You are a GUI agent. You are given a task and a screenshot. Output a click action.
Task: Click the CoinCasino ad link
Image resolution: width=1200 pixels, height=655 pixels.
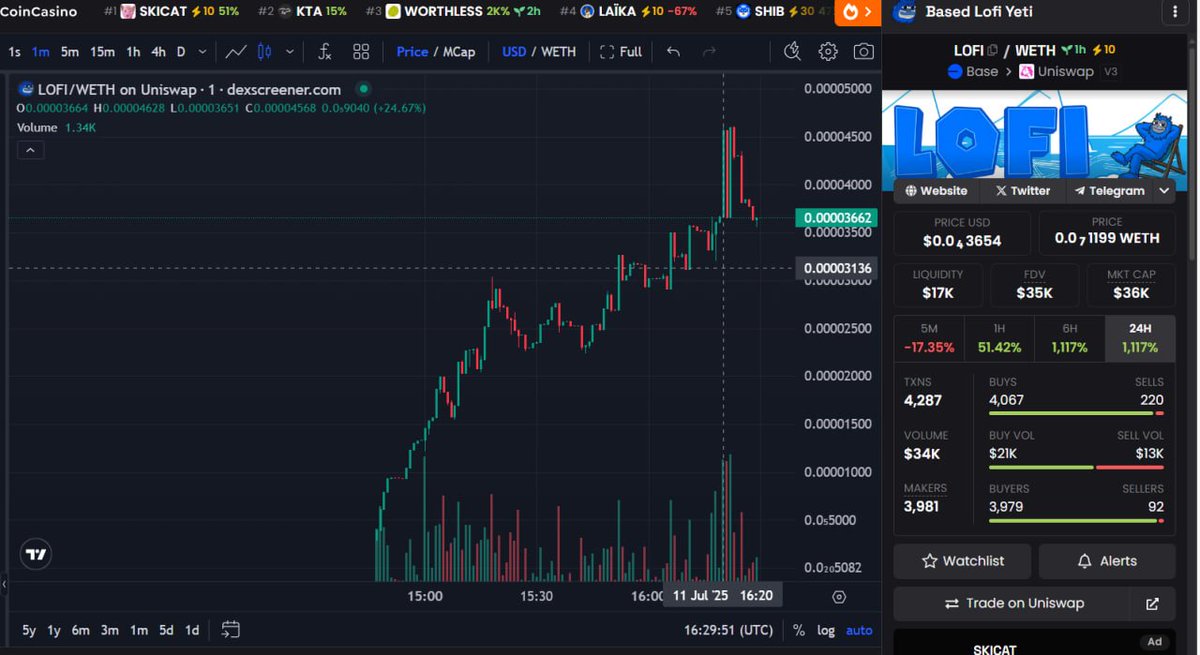38,12
